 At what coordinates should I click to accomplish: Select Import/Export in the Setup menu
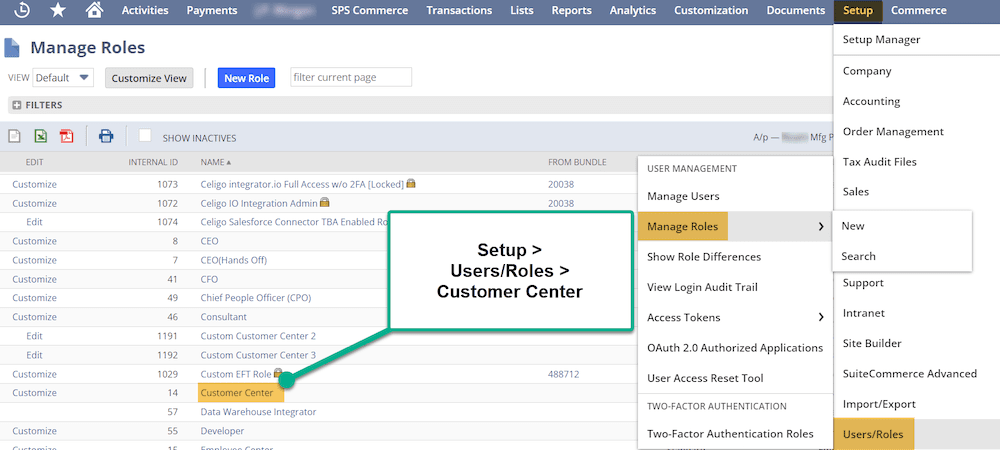879,404
